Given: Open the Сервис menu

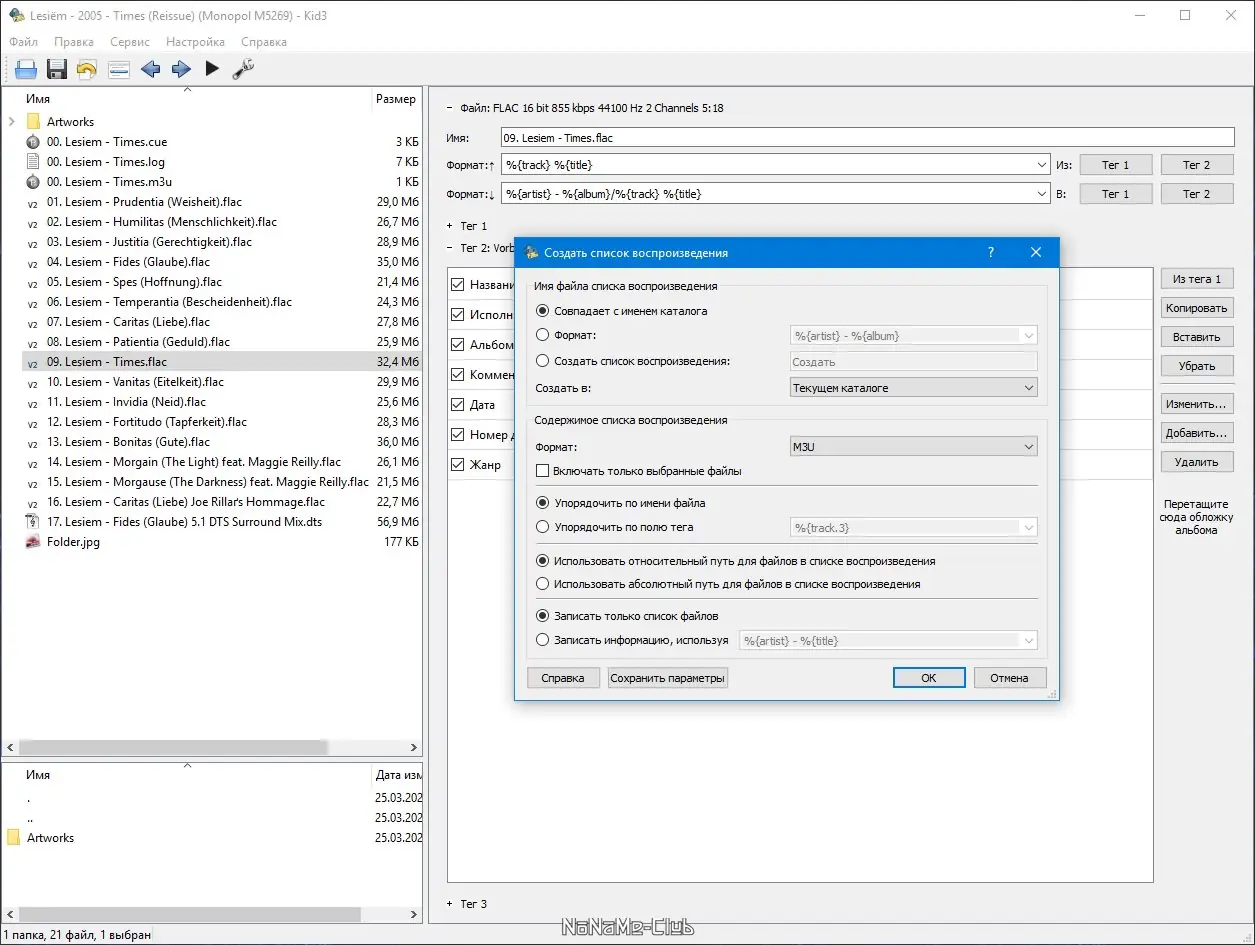Looking at the screenshot, I should [x=130, y=42].
